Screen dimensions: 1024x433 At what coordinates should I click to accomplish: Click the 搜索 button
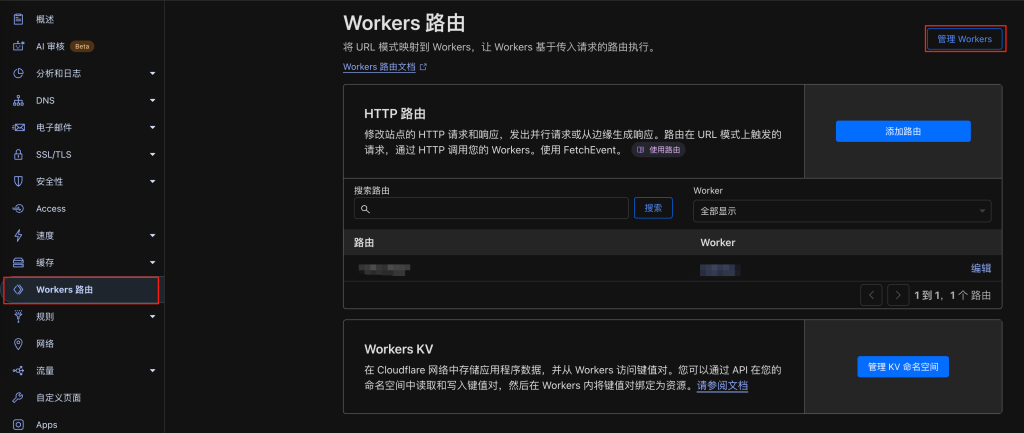click(653, 208)
